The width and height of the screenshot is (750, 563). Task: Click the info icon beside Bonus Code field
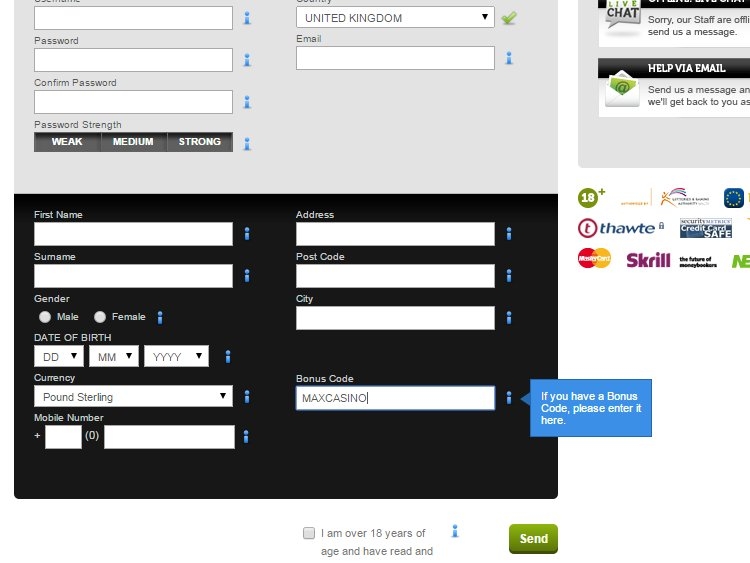tap(509, 398)
